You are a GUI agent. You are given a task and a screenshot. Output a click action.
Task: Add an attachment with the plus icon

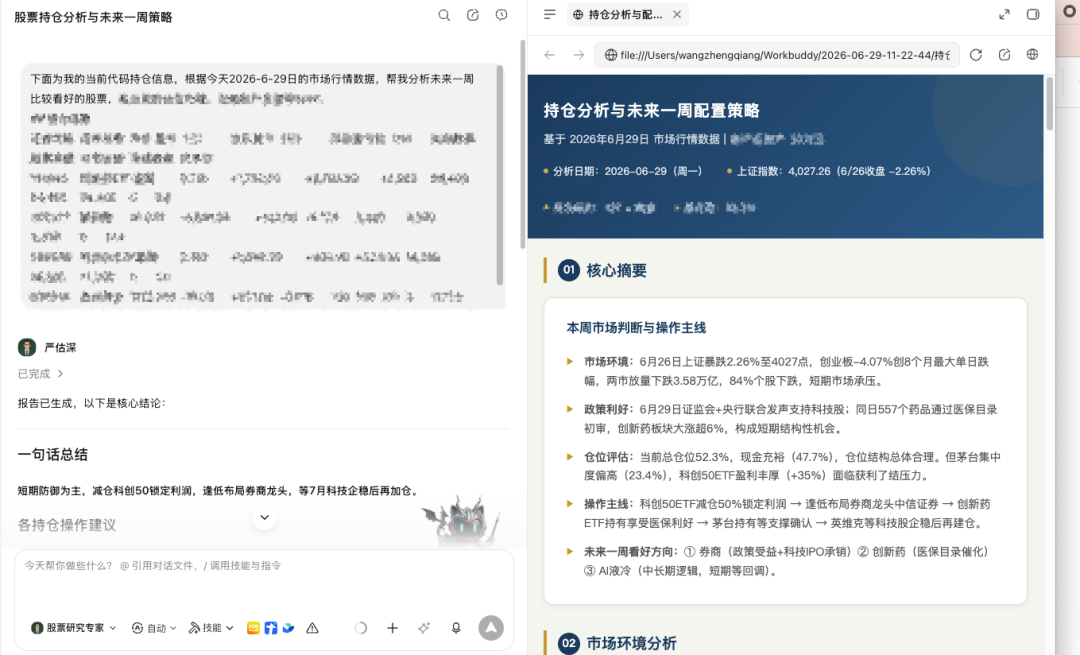tap(393, 628)
